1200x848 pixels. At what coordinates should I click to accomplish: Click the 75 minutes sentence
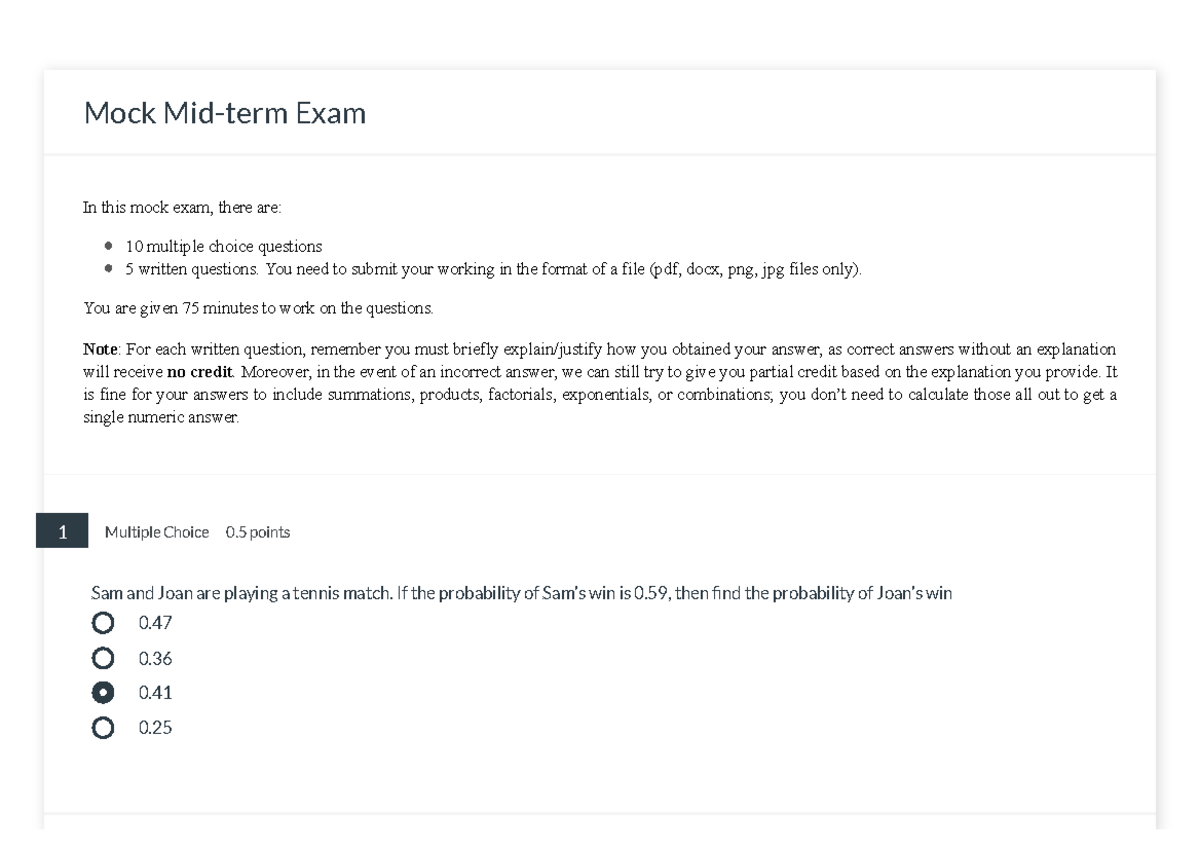pos(257,308)
